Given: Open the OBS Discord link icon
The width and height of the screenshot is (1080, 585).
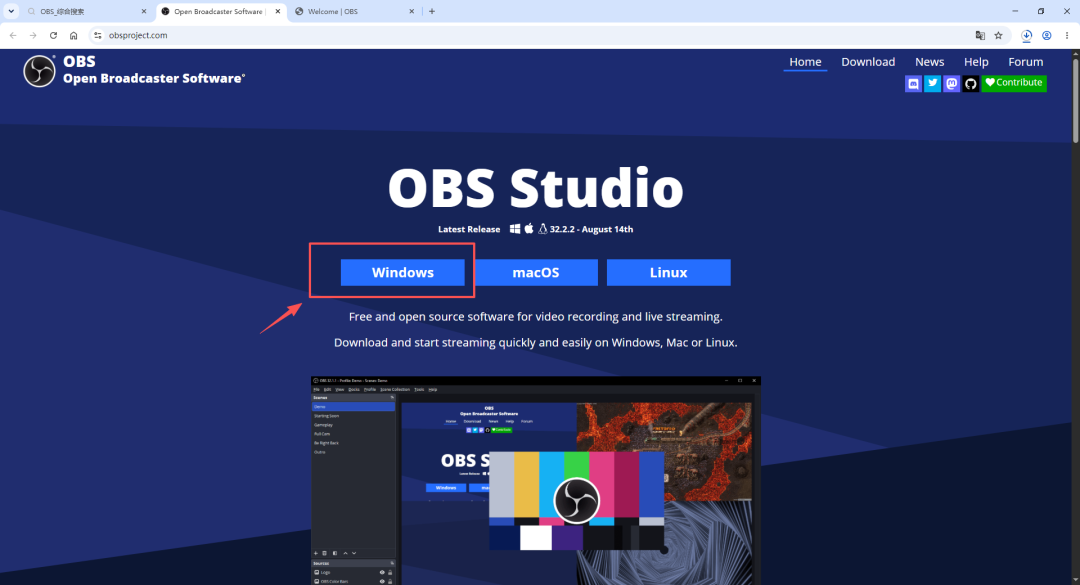Looking at the screenshot, I should 913,83.
